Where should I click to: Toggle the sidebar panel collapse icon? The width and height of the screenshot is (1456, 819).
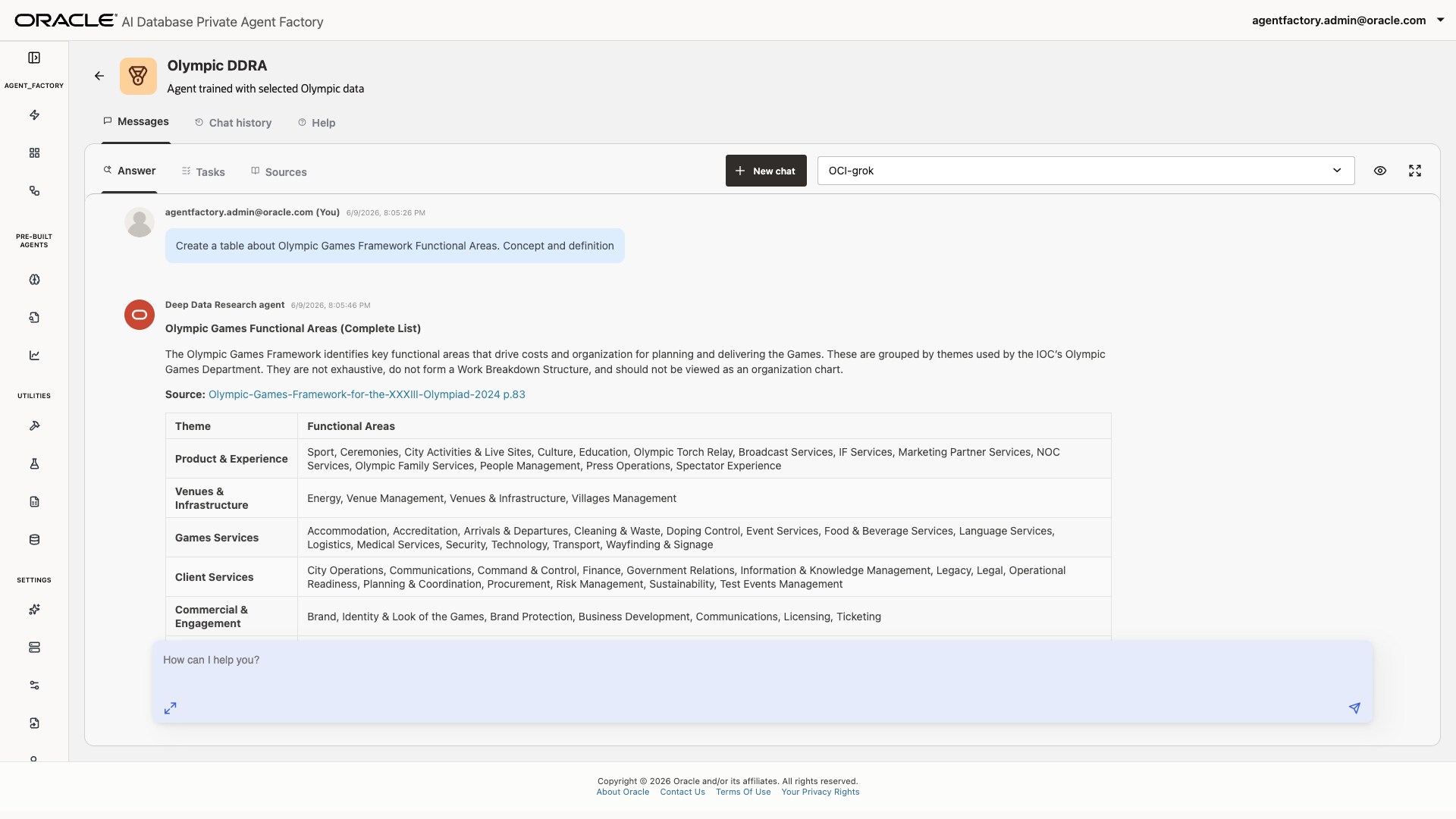click(34, 58)
